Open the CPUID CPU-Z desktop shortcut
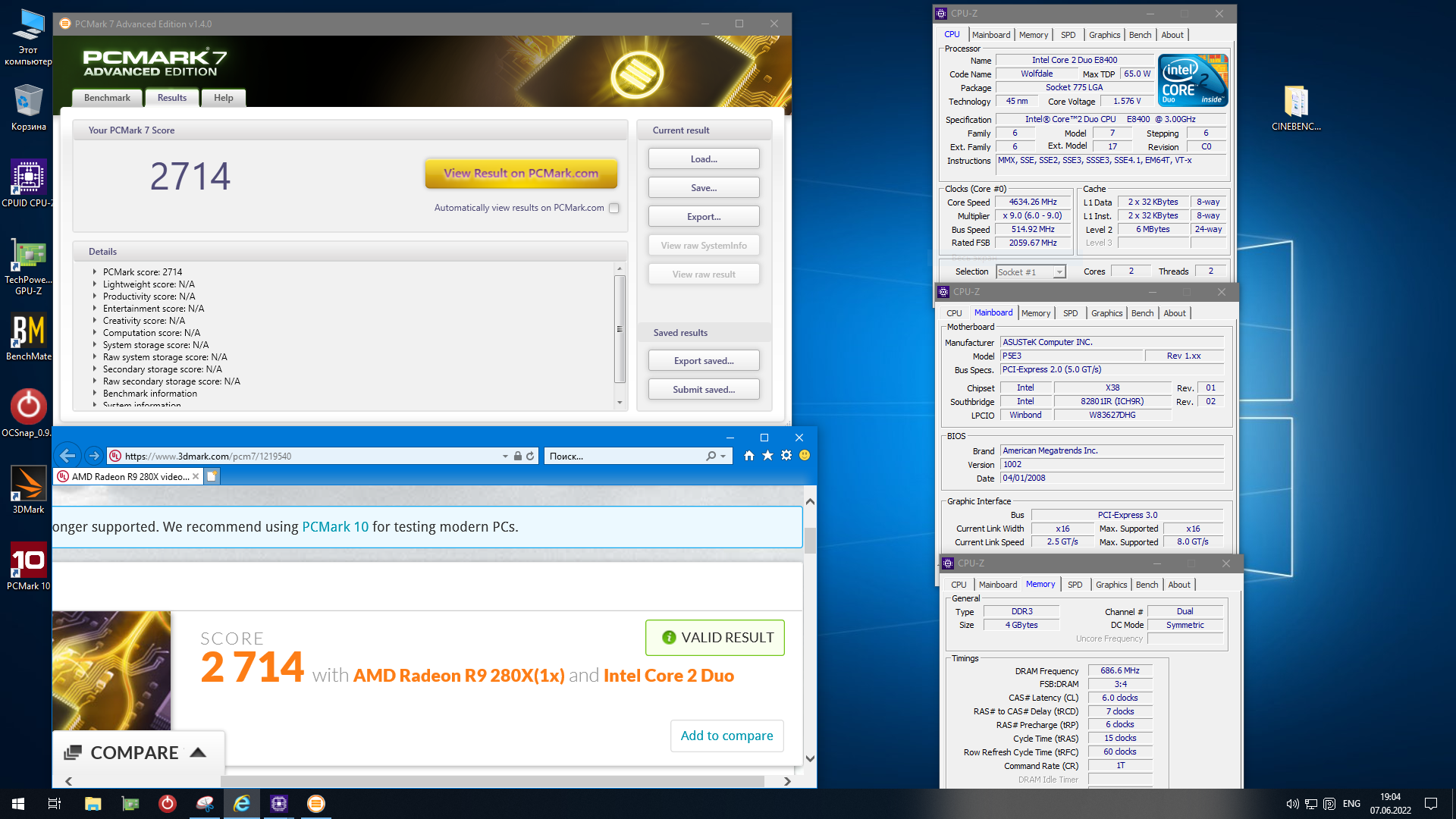Image resolution: width=1456 pixels, height=819 pixels. [28, 183]
